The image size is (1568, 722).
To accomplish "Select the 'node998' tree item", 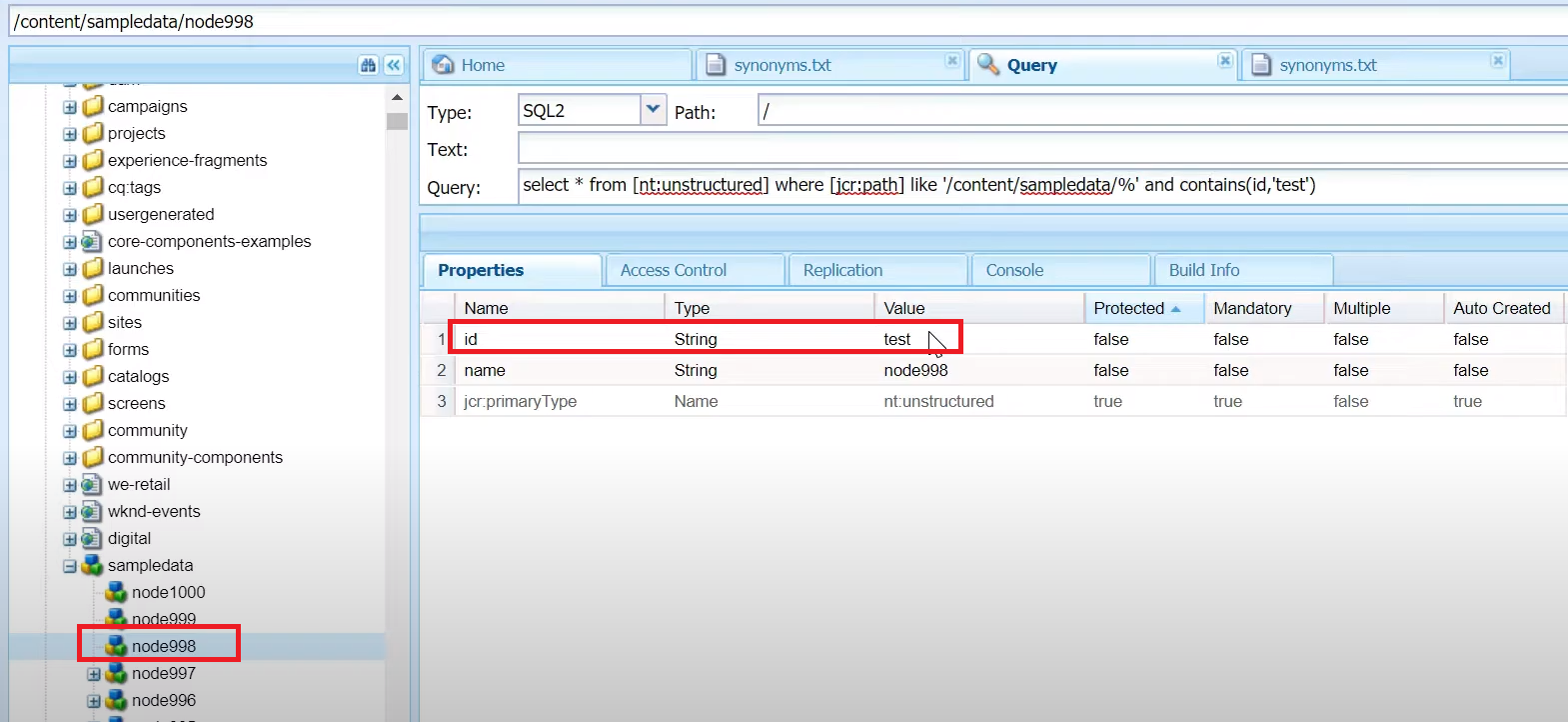I will tap(164, 646).
